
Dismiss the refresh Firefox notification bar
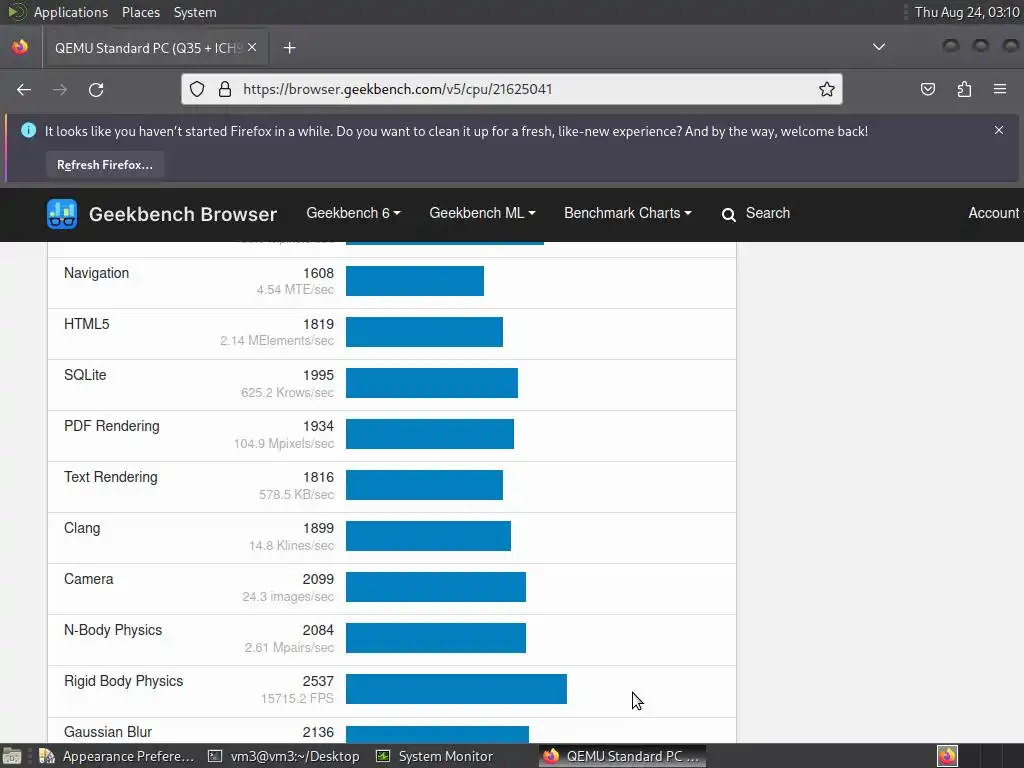[999, 130]
